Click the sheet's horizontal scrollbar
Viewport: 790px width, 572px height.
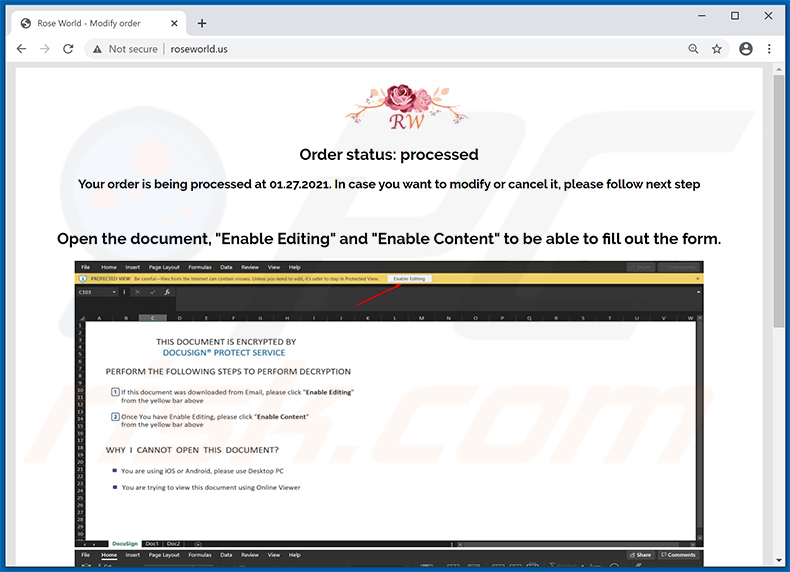[576, 544]
